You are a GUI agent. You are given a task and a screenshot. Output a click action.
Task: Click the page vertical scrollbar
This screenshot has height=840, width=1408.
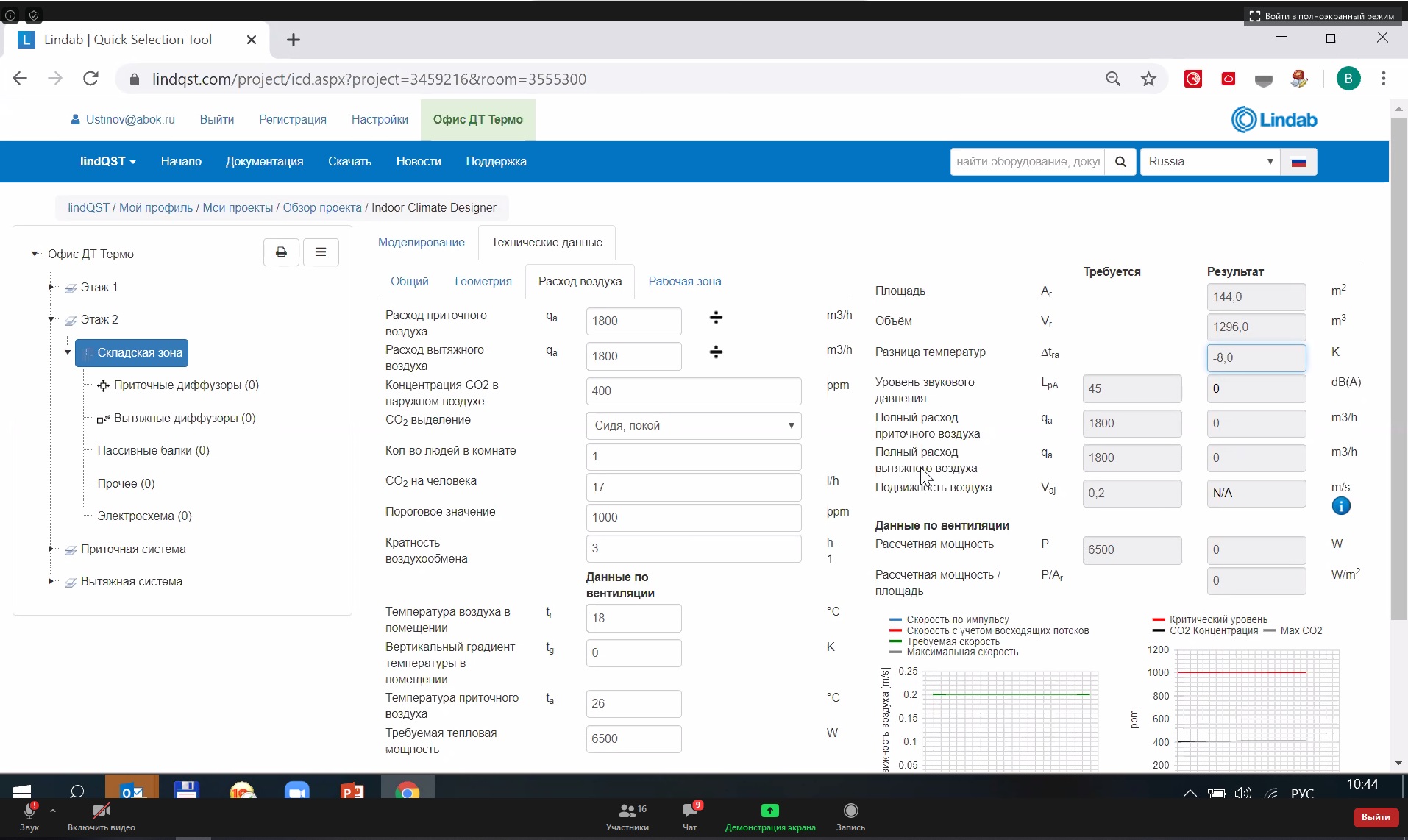(x=1398, y=368)
